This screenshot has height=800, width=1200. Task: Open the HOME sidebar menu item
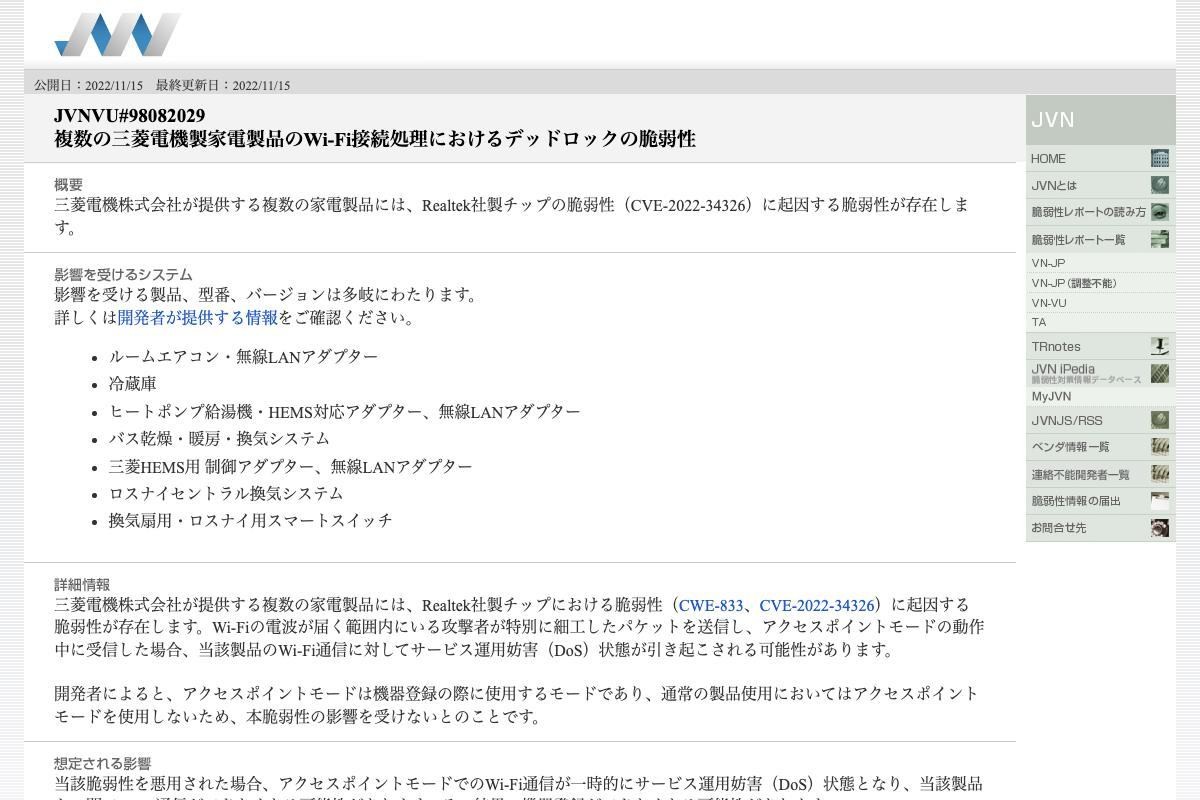click(1100, 158)
